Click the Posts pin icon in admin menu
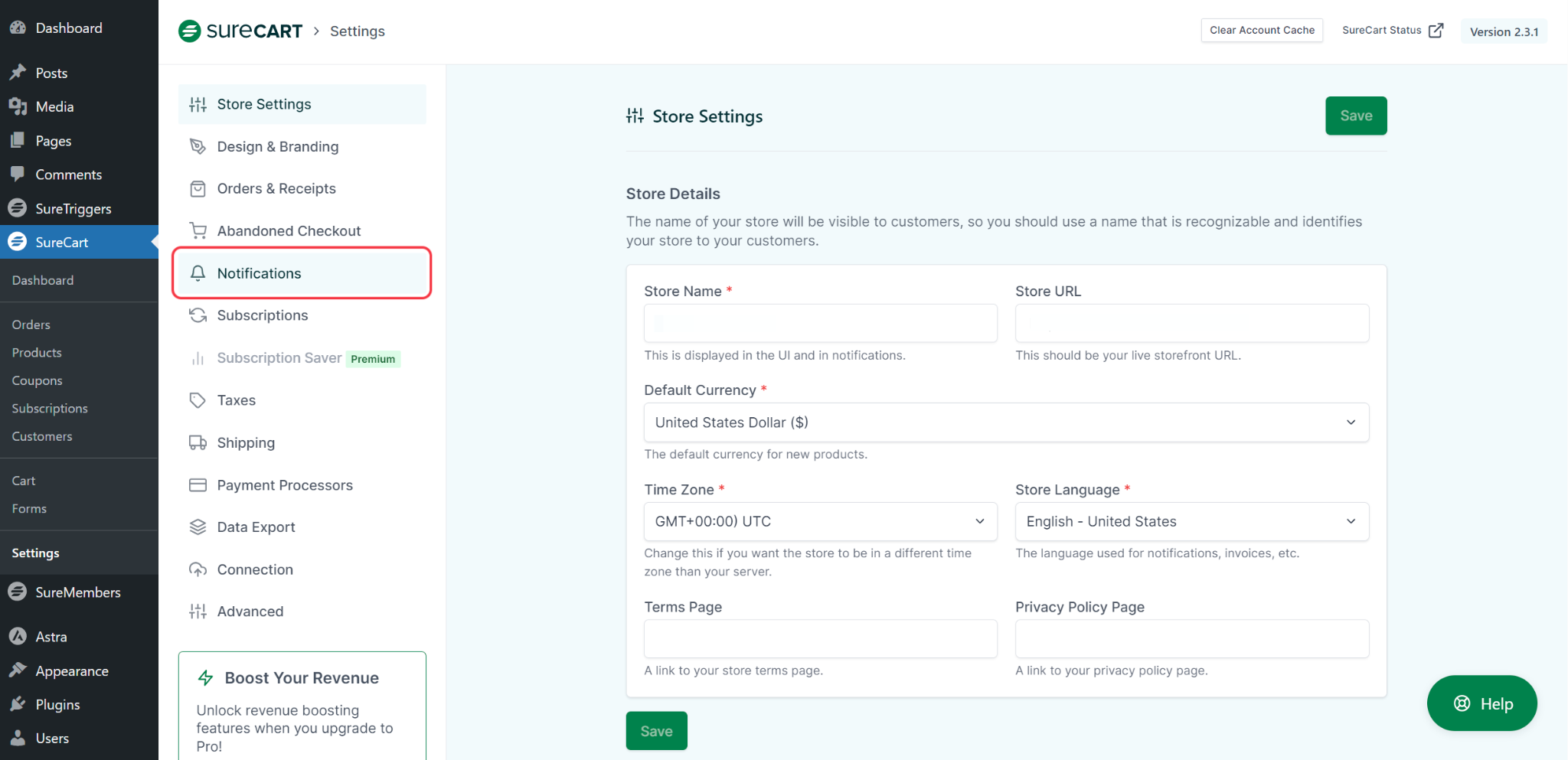 tap(18, 73)
